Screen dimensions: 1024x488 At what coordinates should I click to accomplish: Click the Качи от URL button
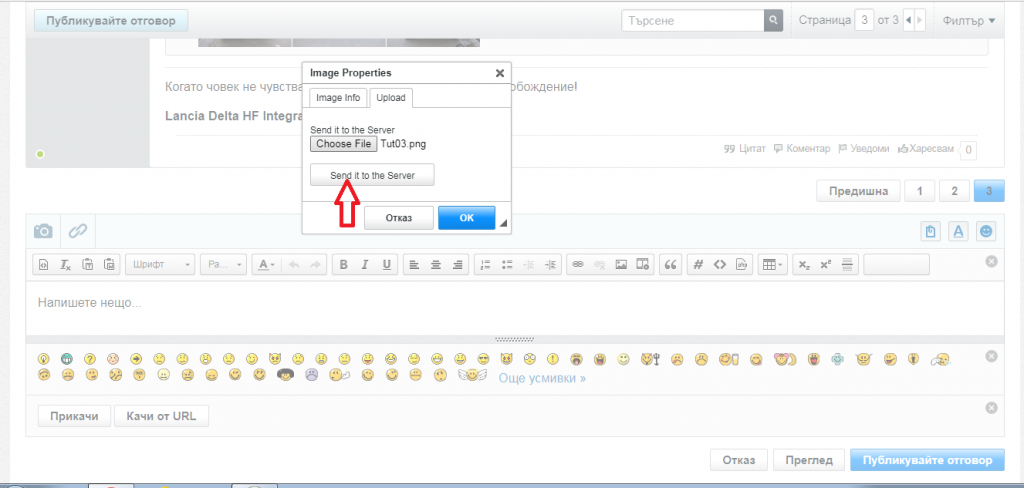(x=161, y=416)
